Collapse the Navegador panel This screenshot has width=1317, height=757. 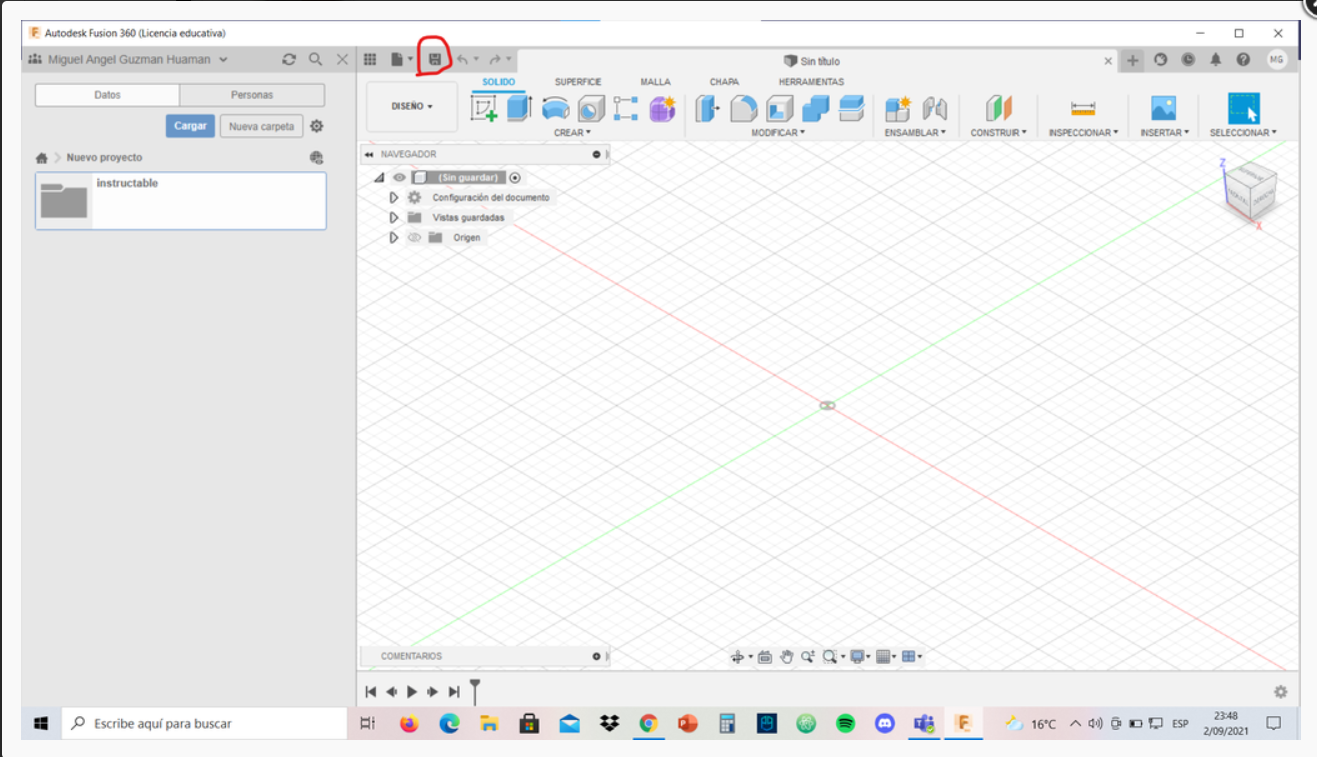(369, 154)
